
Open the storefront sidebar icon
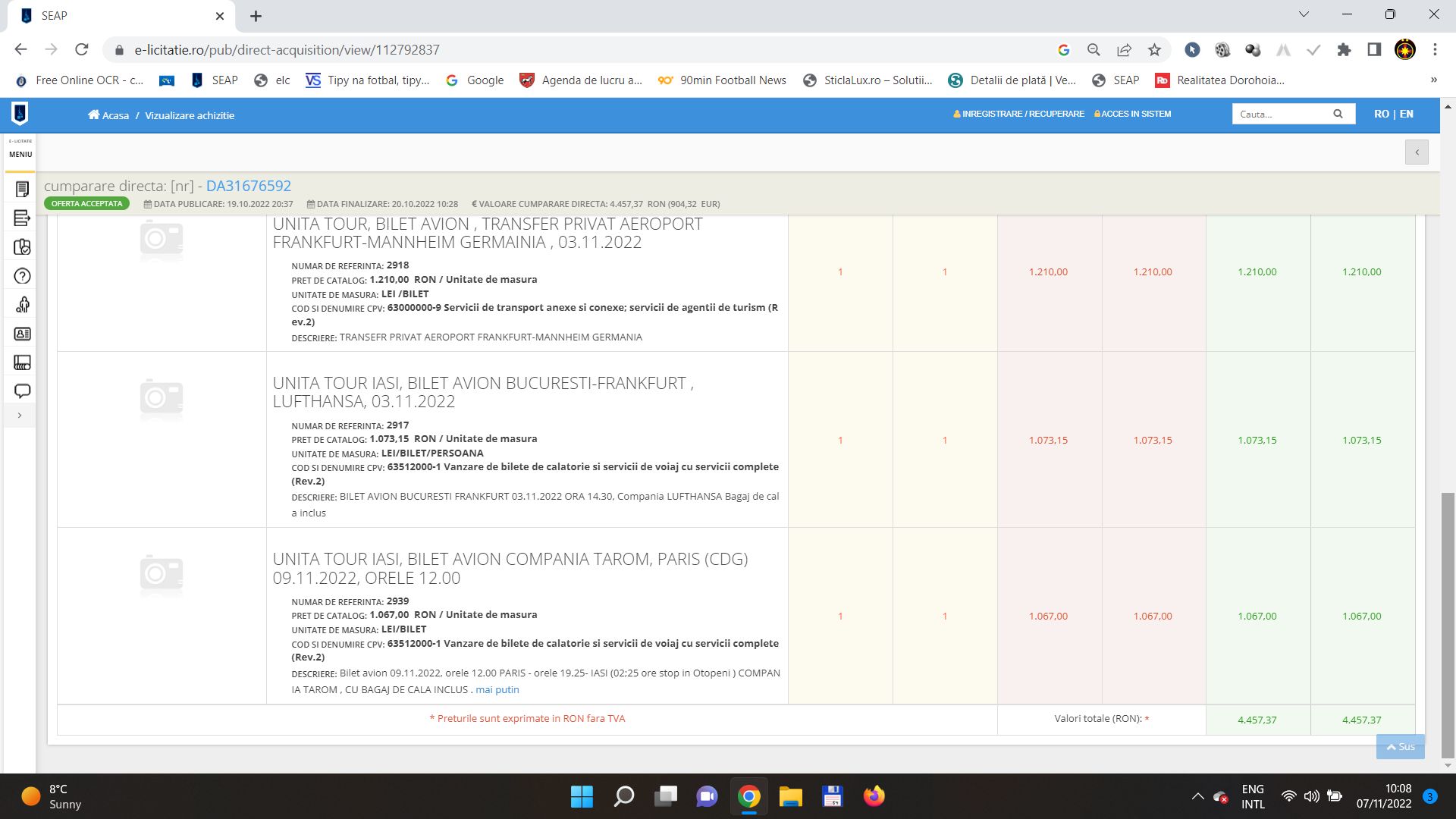[22, 362]
